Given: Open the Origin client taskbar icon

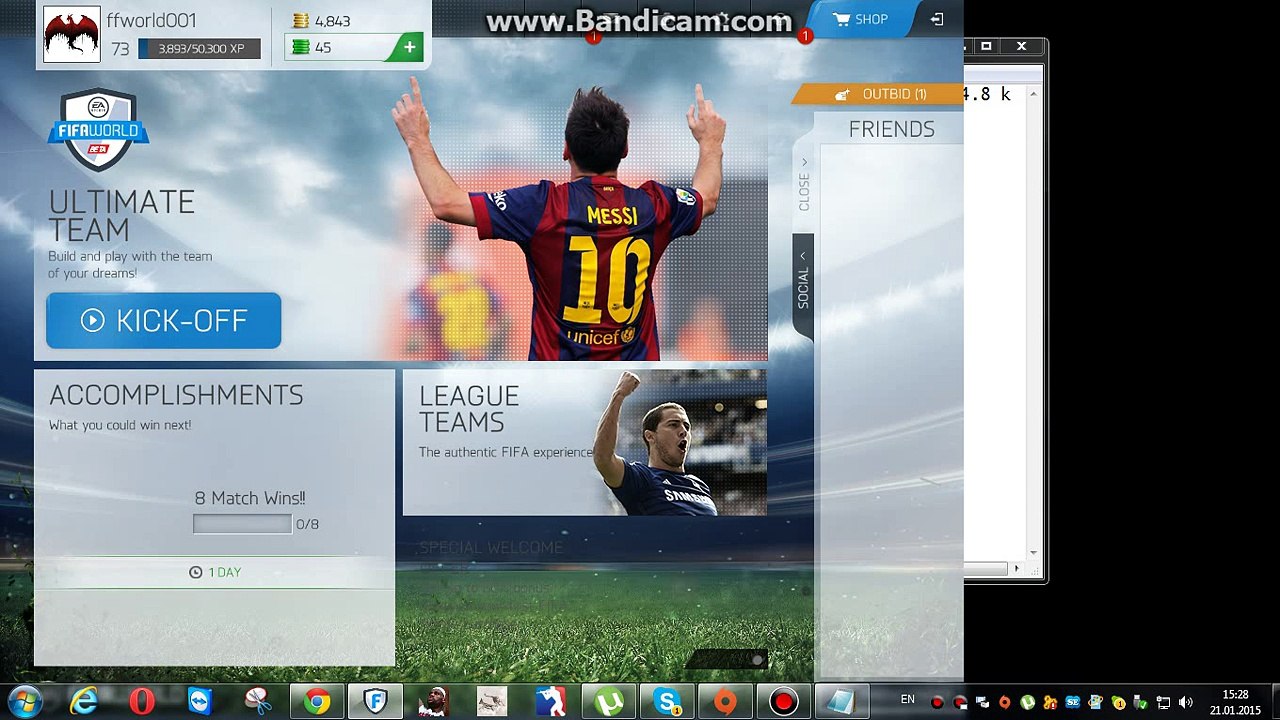Looking at the screenshot, I should click(725, 702).
